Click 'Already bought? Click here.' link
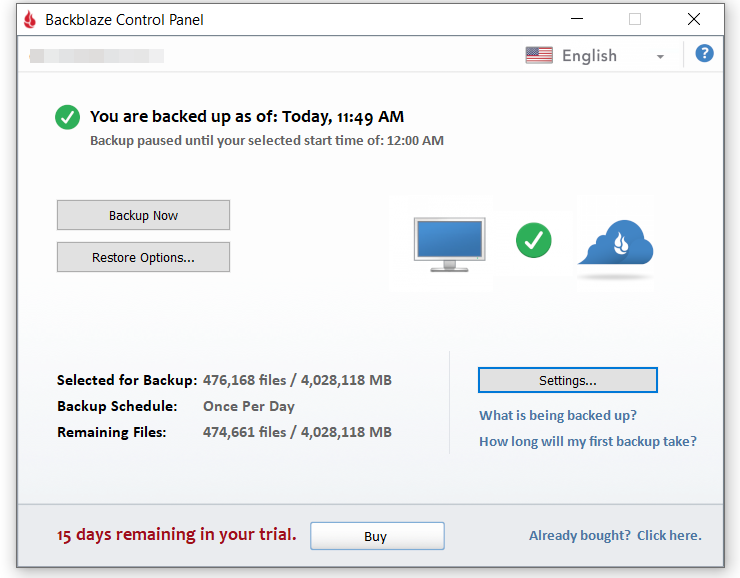Viewport: 740px width, 578px height. coord(615,535)
